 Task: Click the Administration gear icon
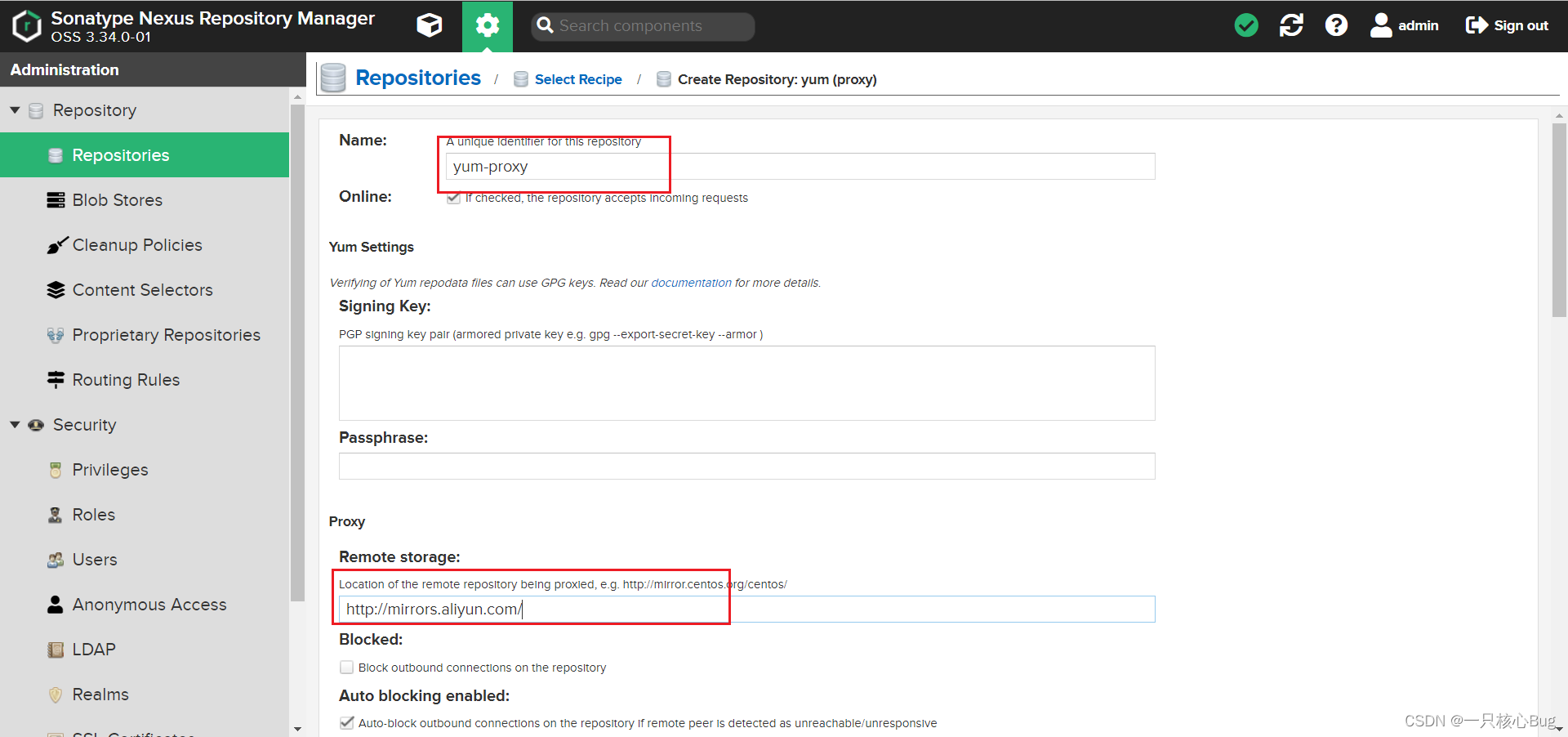click(x=488, y=26)
